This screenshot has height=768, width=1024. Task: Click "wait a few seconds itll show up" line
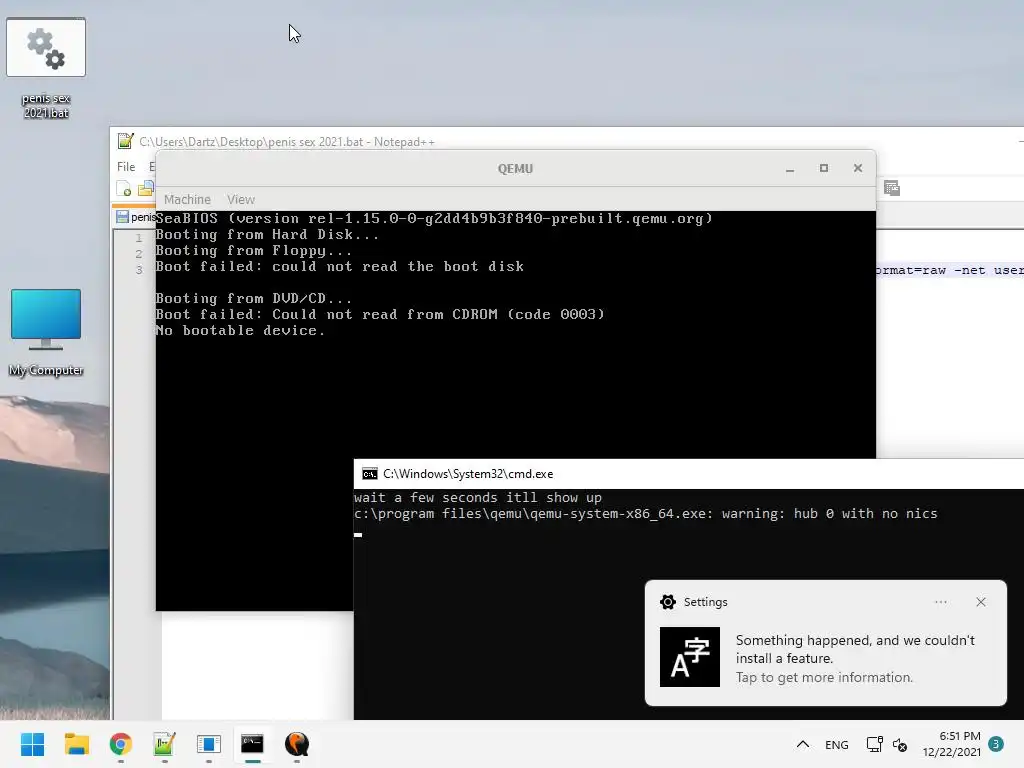(x=478, y=498)
